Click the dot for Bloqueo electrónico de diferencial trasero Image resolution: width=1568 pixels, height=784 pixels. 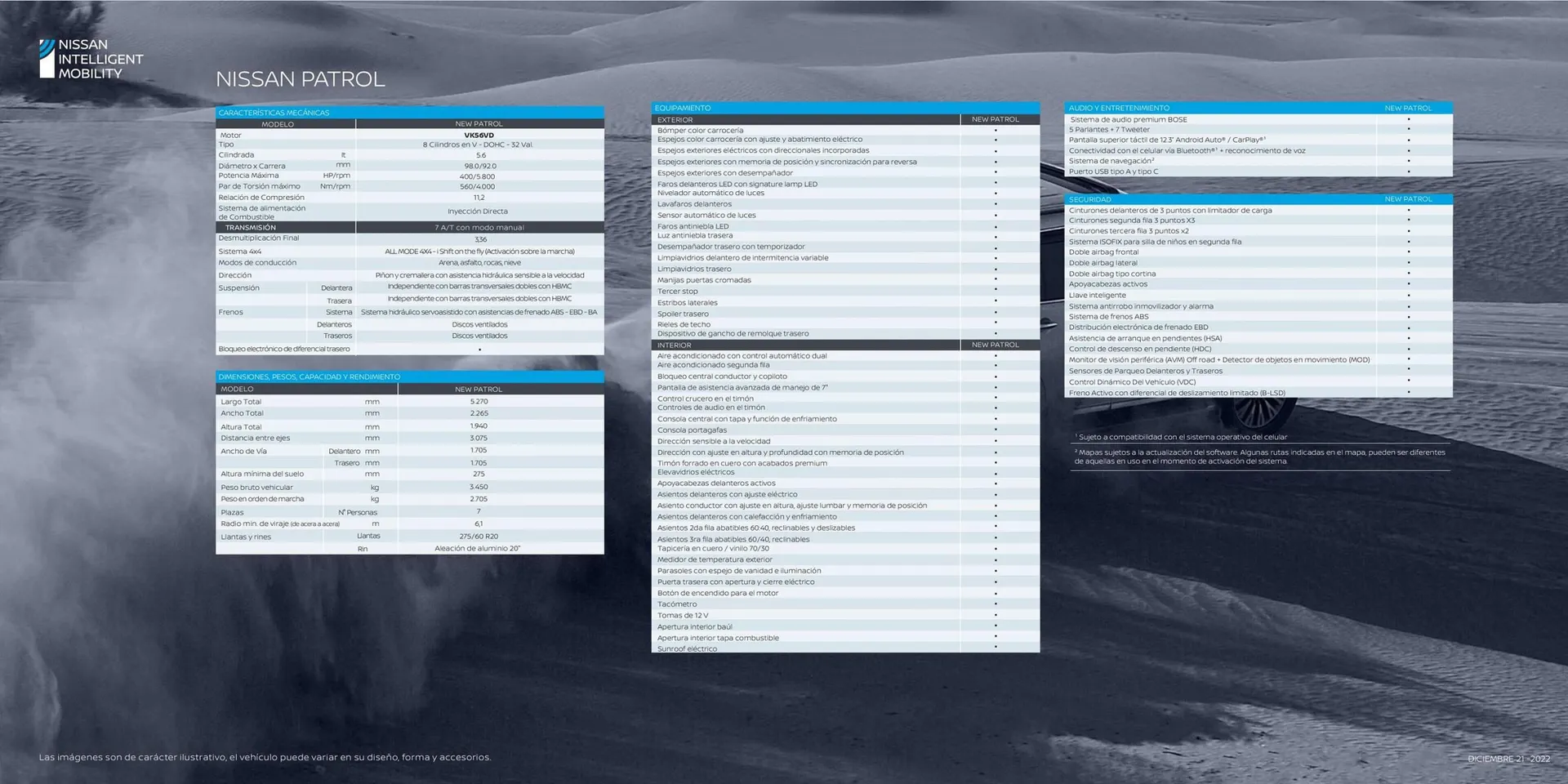[479, 350]
